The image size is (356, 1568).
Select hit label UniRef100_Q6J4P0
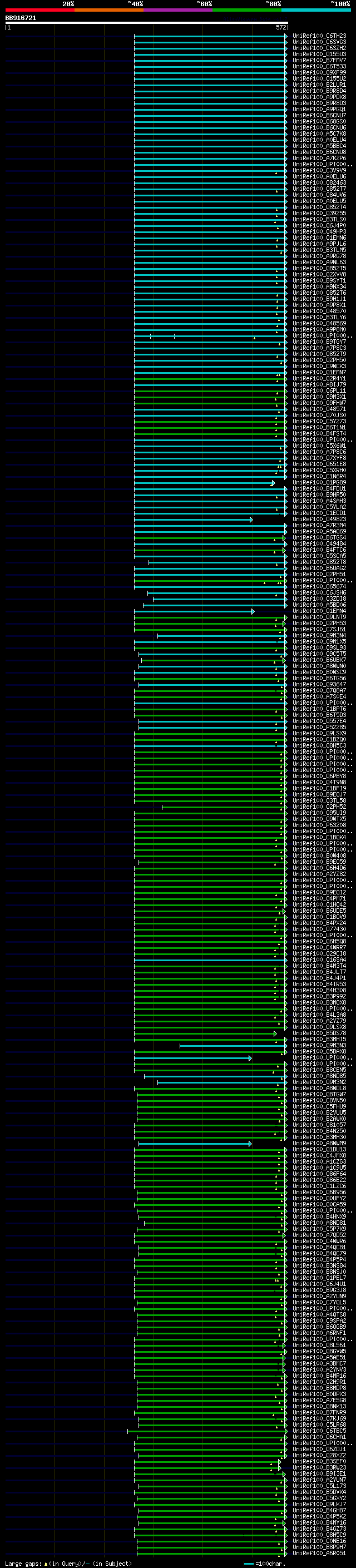(x=319, y=225)
